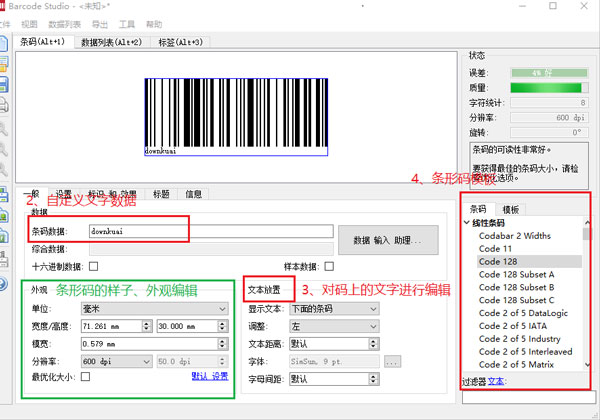Enable the 十六进制数据 checkbox

(x=94, y=267)
